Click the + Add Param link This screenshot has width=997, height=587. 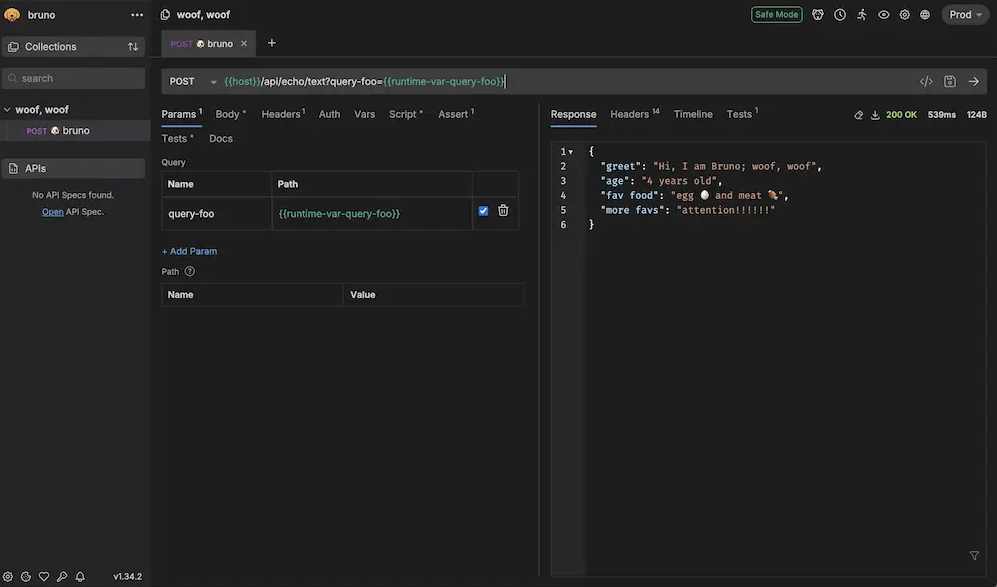click(x=189, y=251)
